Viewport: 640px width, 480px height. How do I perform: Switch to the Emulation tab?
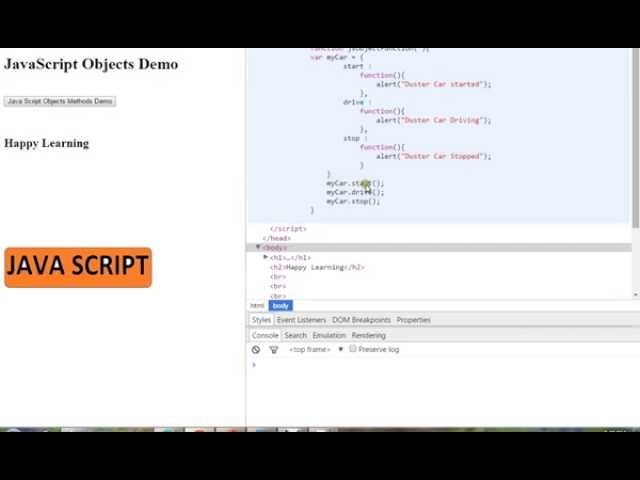[x=329, y=336]
